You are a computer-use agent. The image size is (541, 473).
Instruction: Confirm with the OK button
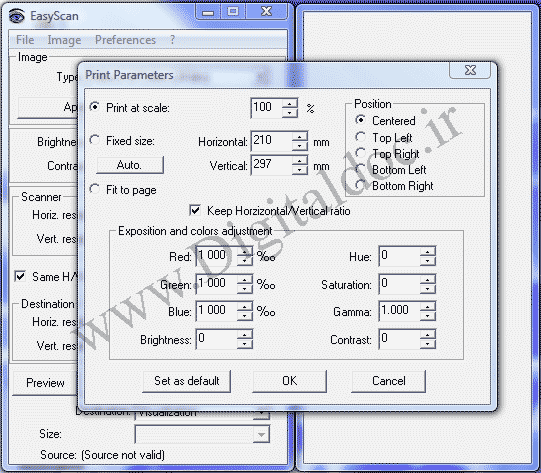pyautogui.click(x=289, y=381)
